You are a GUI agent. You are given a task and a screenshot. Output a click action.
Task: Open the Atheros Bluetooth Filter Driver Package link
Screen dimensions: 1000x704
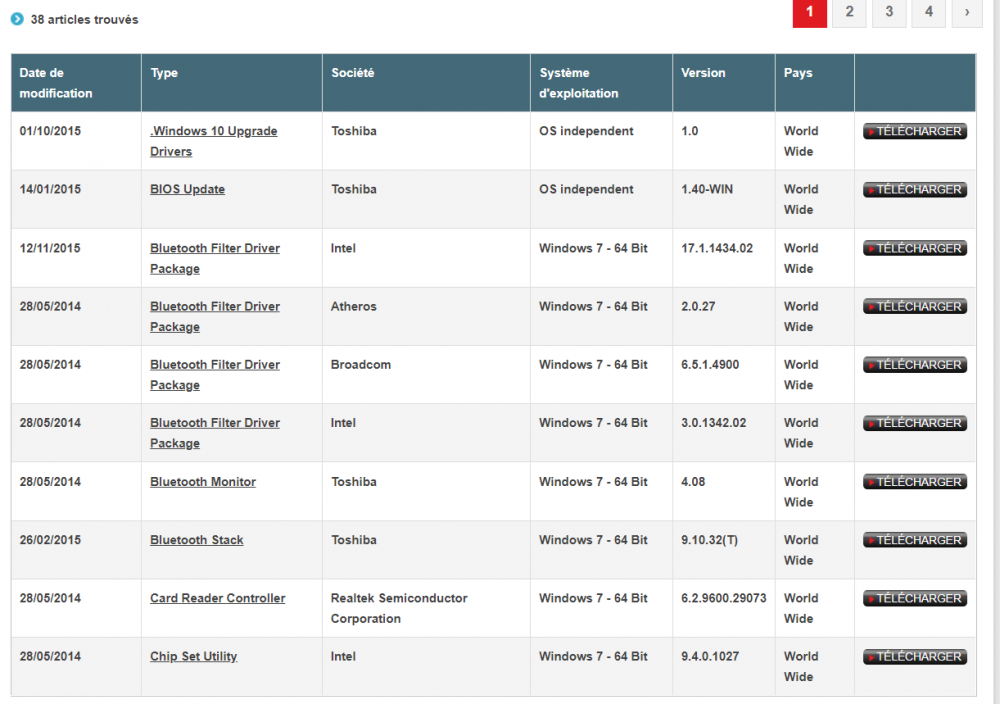point(215,316)
